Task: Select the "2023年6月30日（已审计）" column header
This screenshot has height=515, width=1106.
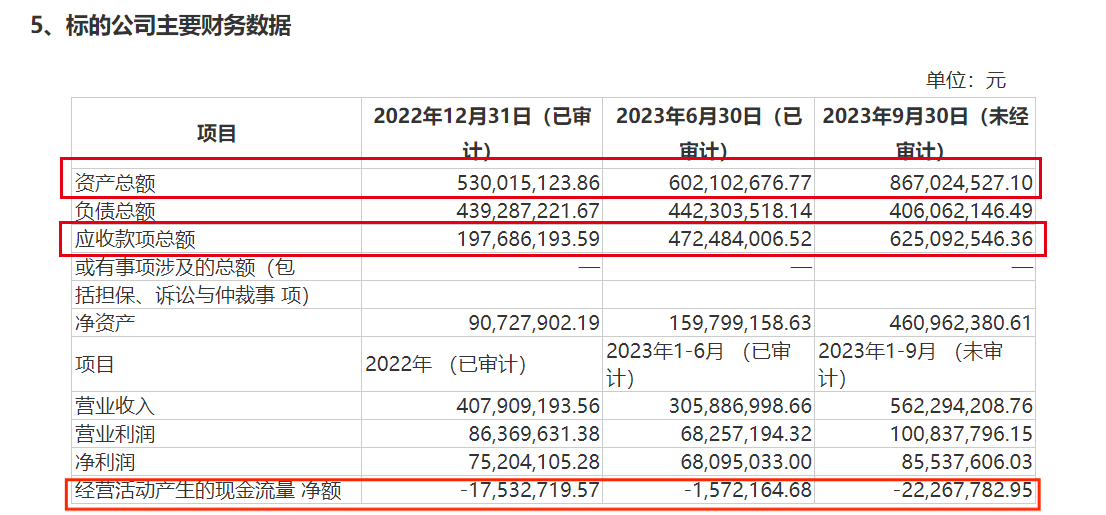Action: pos(708,132)
